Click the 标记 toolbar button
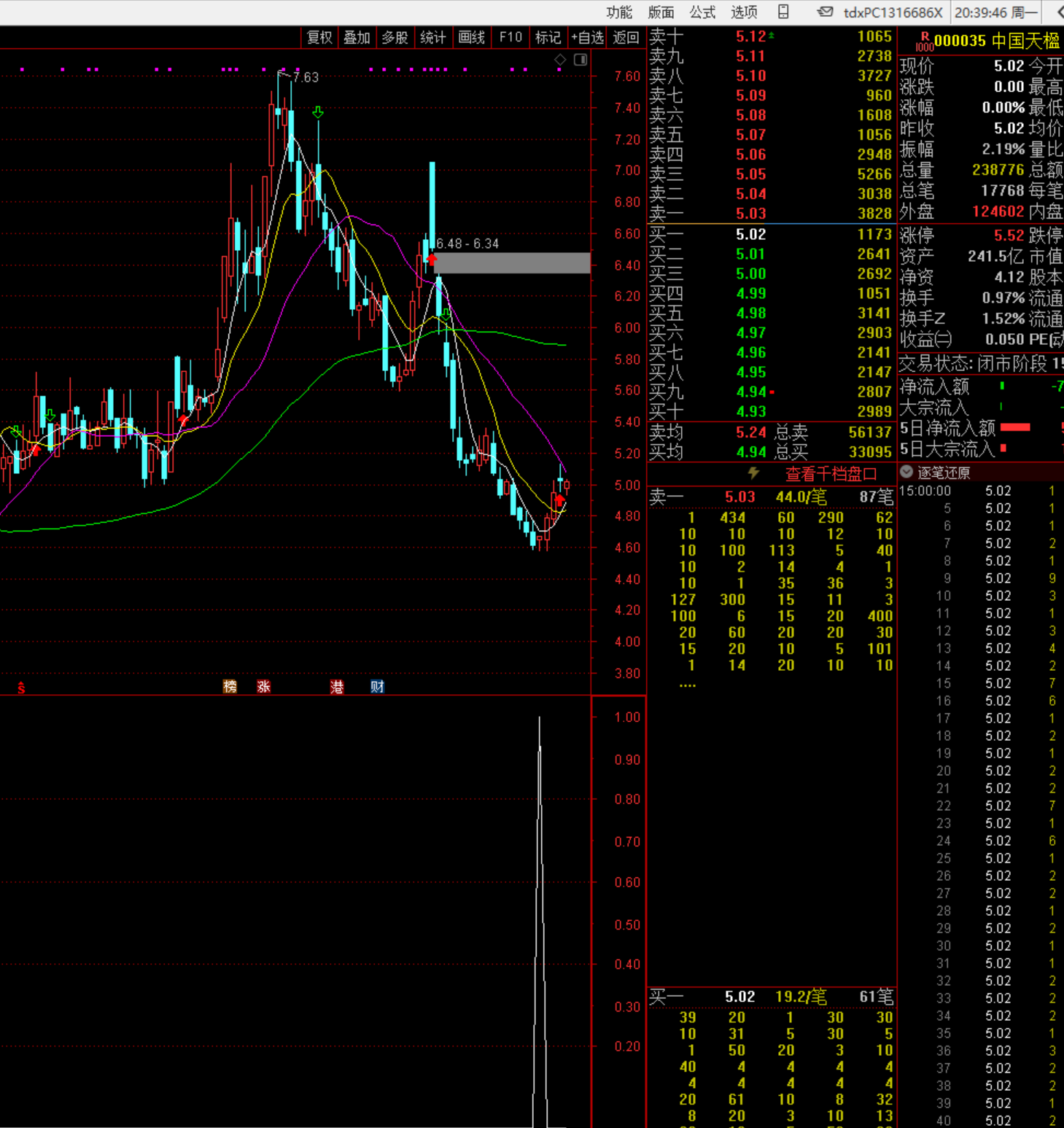 point(548,37)
